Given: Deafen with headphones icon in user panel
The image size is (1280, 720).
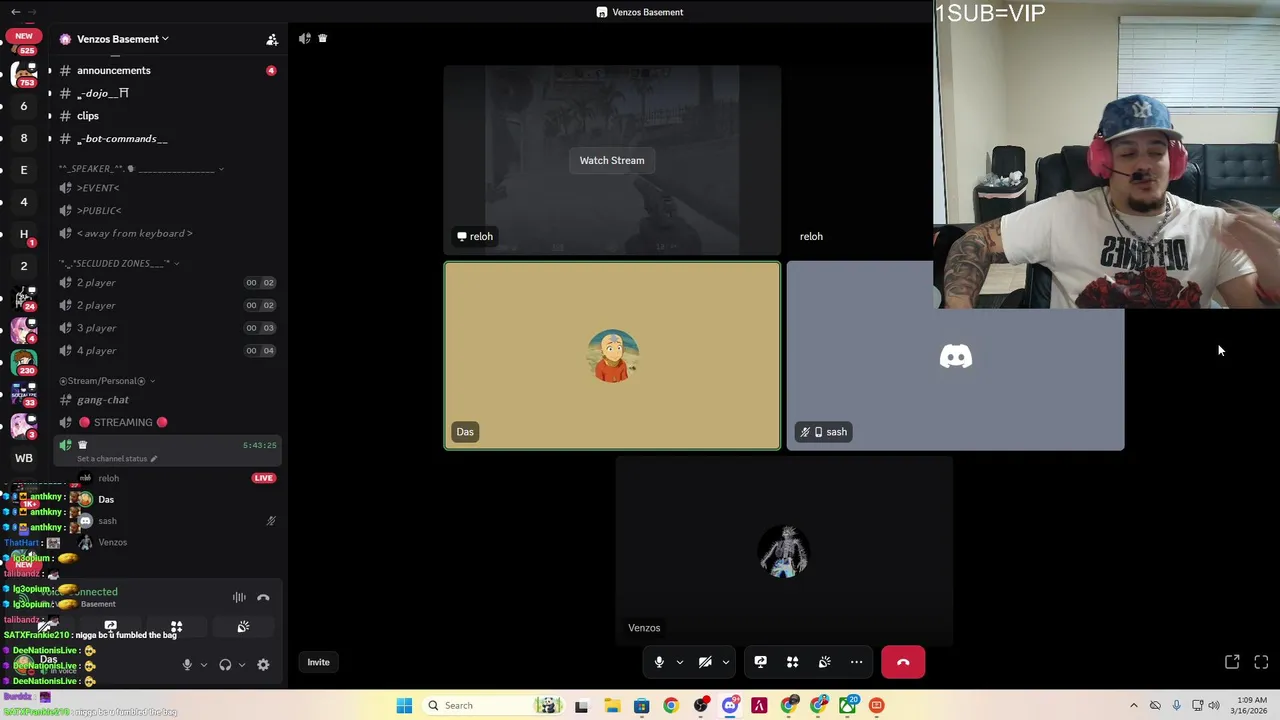Looking at the screenshot, I should pos(225,665).
